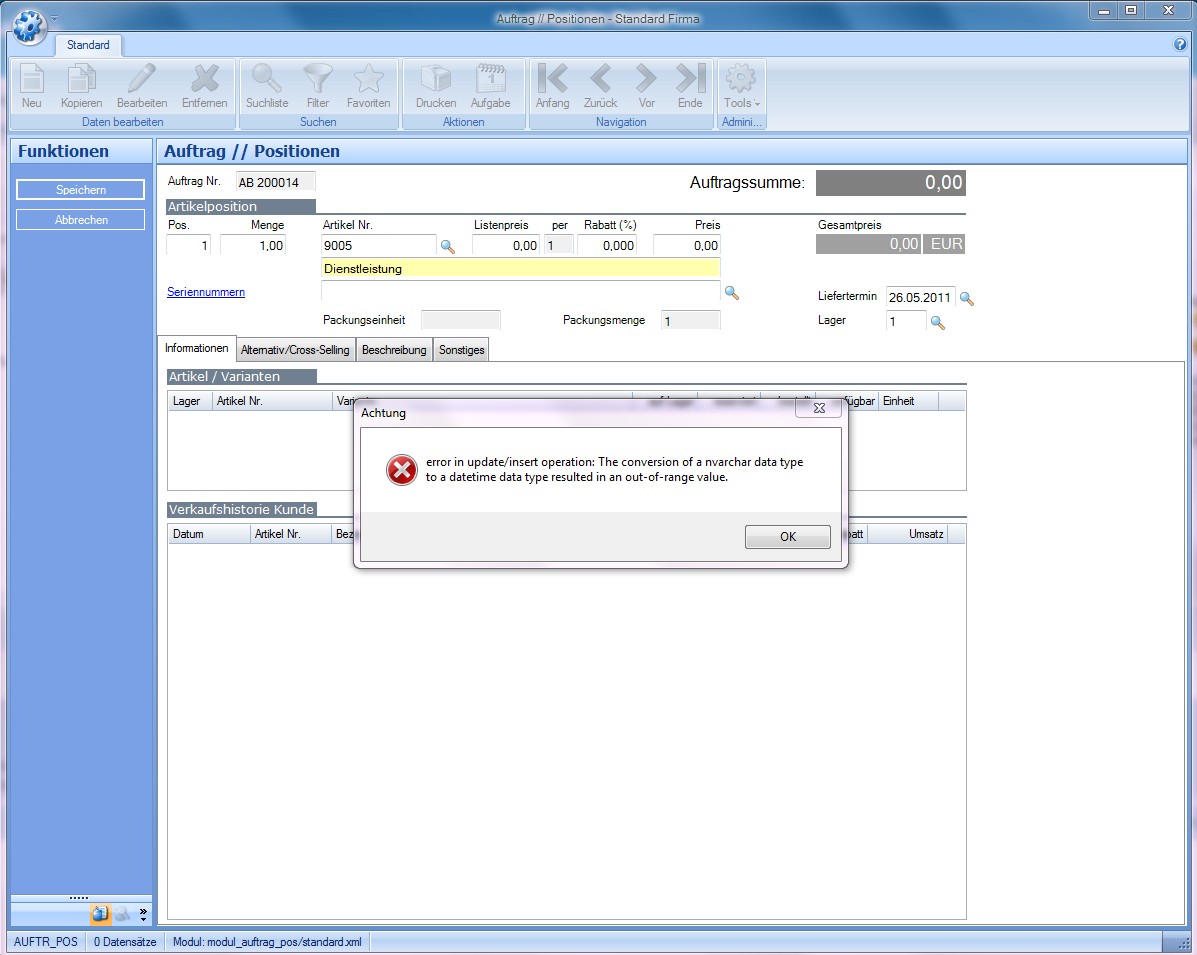Open the application orb menu
Image resolution: width=1197 pixels, height=955 pixels.
click(x=28, y=24)
